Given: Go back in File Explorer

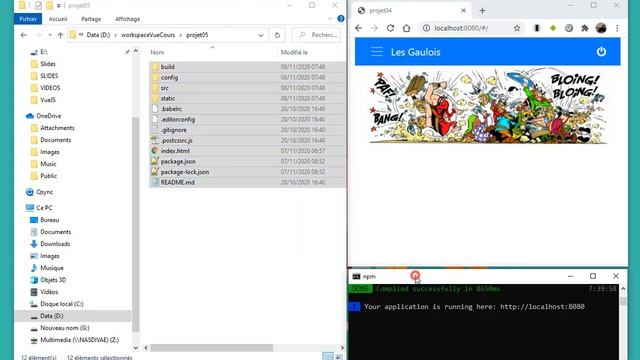Looking at the screenshot, I should coord(24,35).
